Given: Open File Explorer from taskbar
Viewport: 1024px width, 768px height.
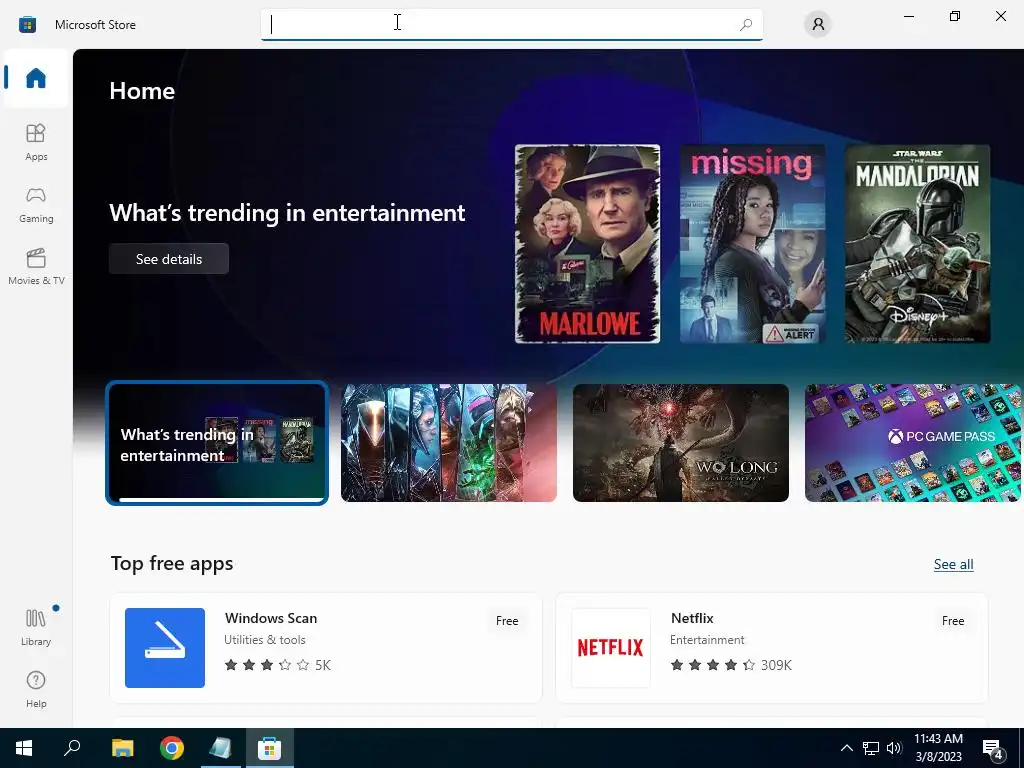Looking at the screenshot, I should click(123, 748).
